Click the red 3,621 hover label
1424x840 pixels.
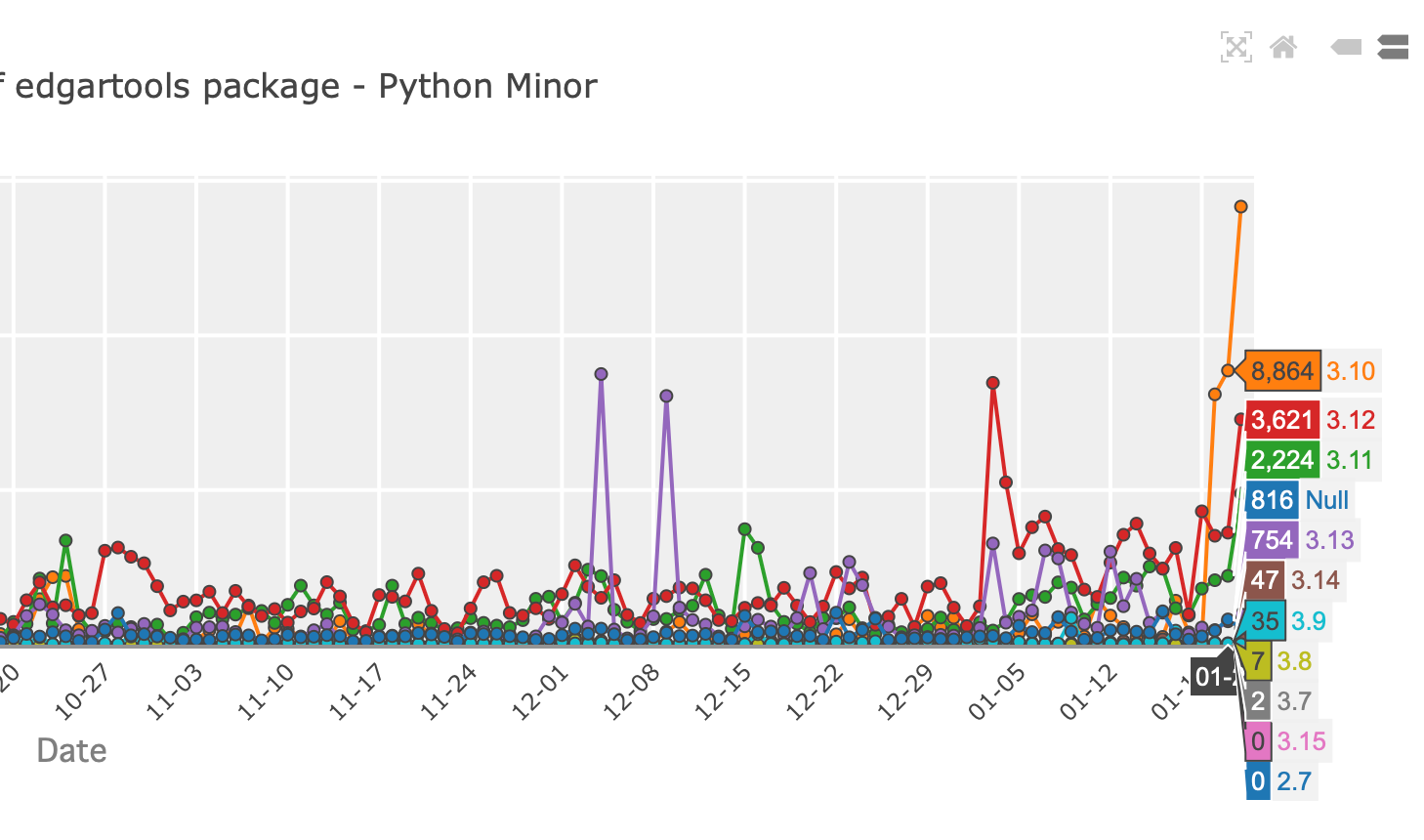[x=1281, y=420]
